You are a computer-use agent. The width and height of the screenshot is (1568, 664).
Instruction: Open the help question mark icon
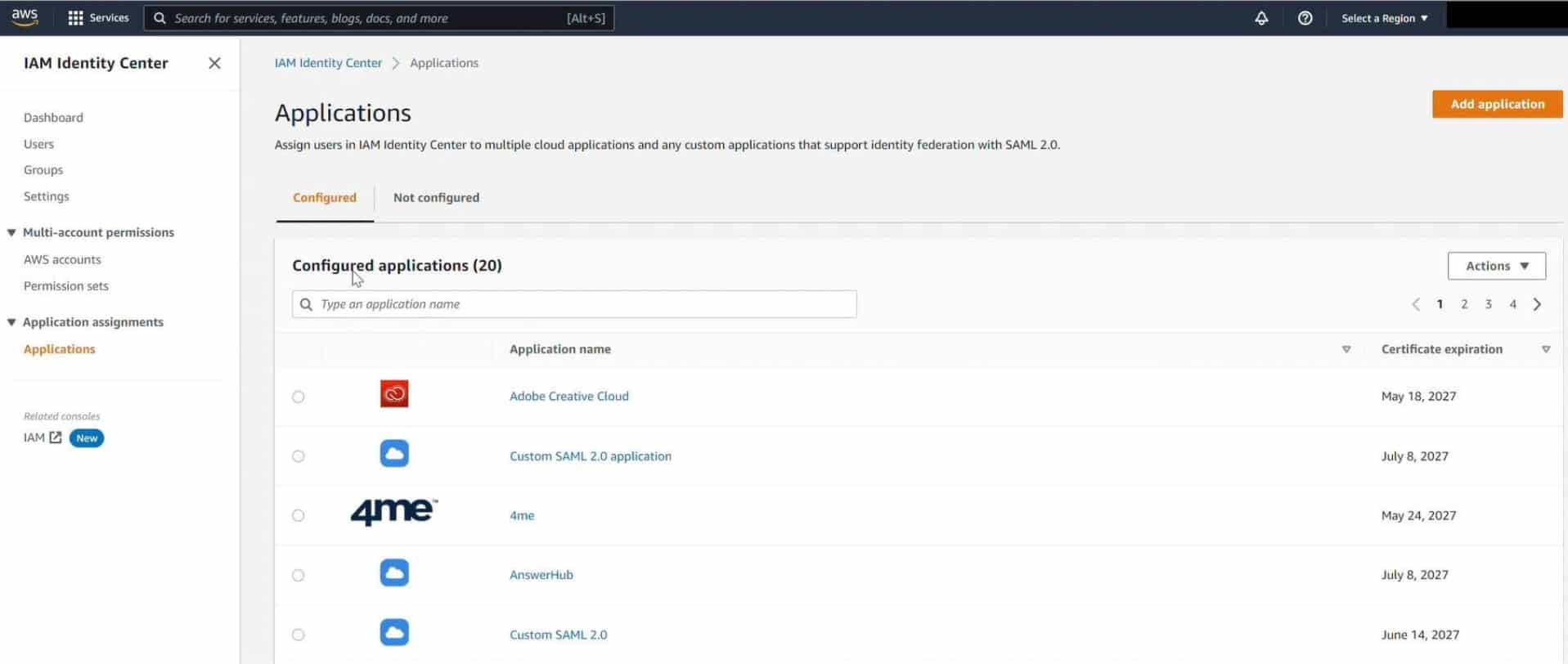[1305, 18]
